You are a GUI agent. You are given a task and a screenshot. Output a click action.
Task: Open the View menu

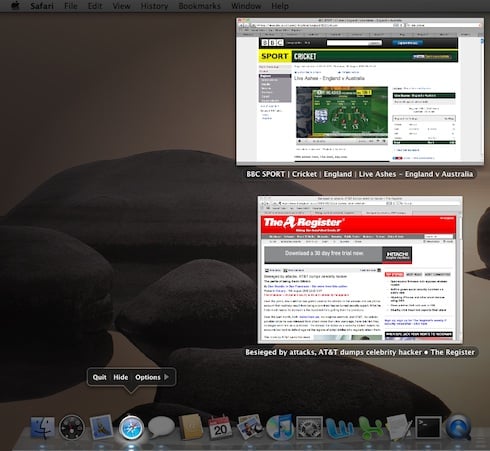tap(121, 6)
